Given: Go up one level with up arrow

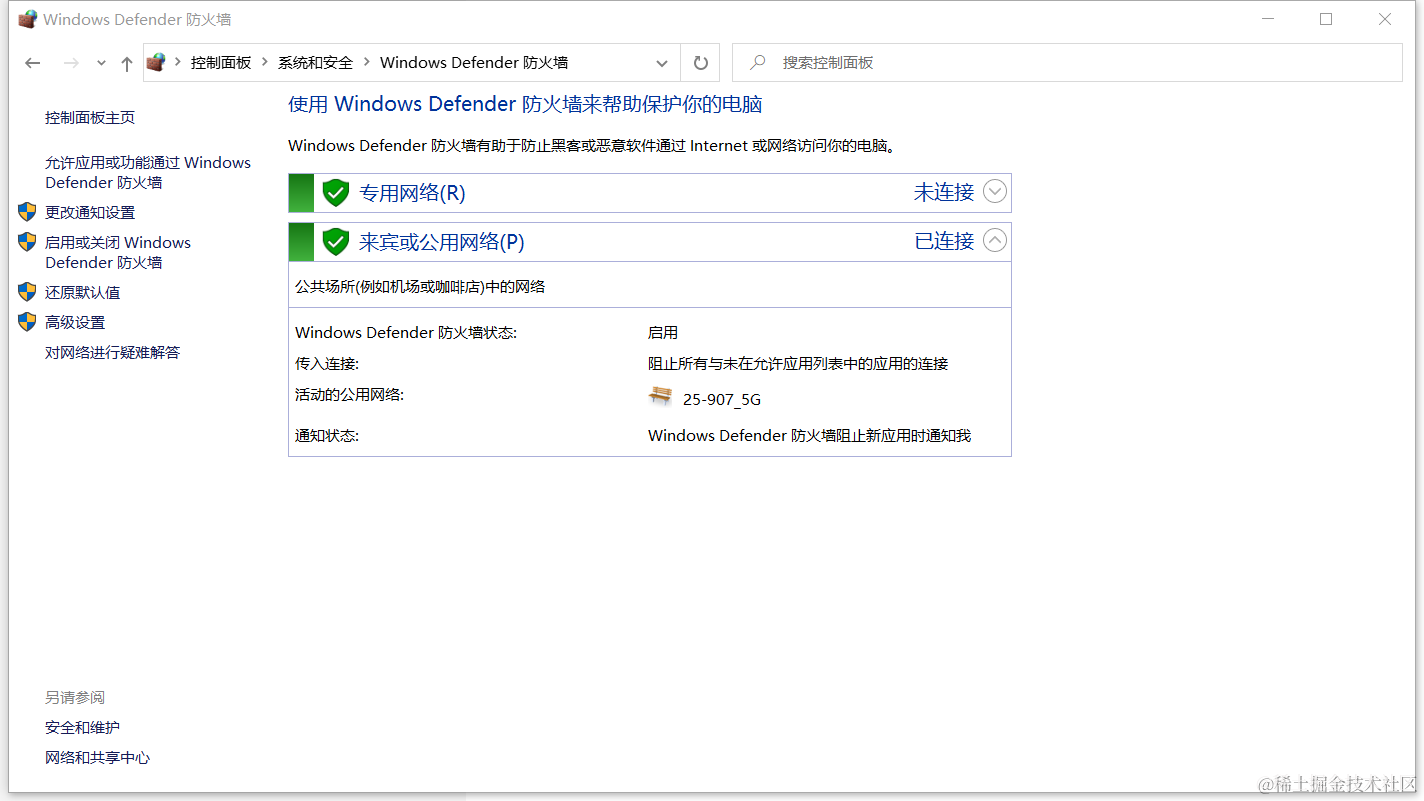Looking at the screenshot, I should tap(126, 63).
